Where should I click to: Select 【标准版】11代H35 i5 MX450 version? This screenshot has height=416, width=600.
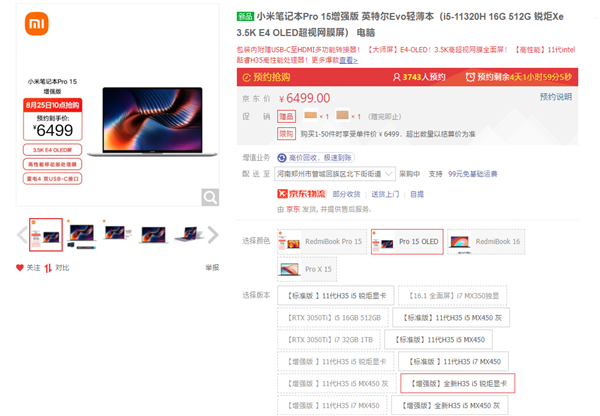pos(439,339)
